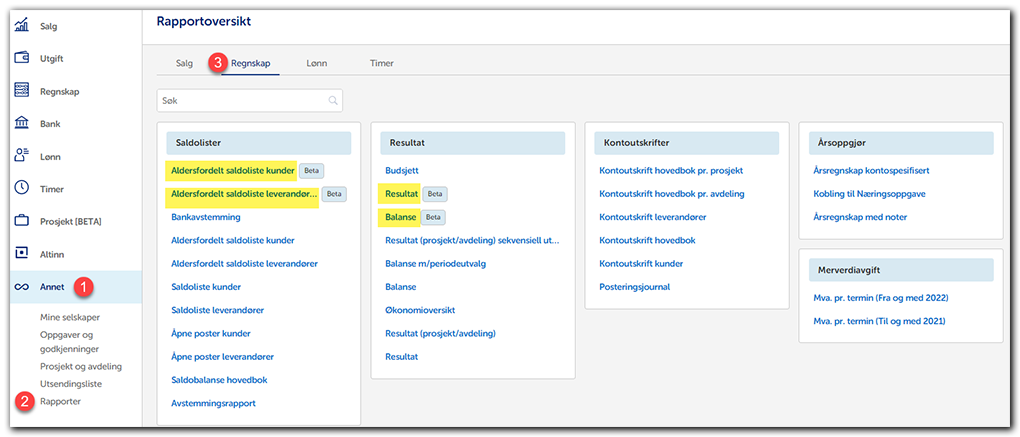Click inside the Søk search field
The width and height of the screenshot is (1020, 437).
[x=240, y=101]
